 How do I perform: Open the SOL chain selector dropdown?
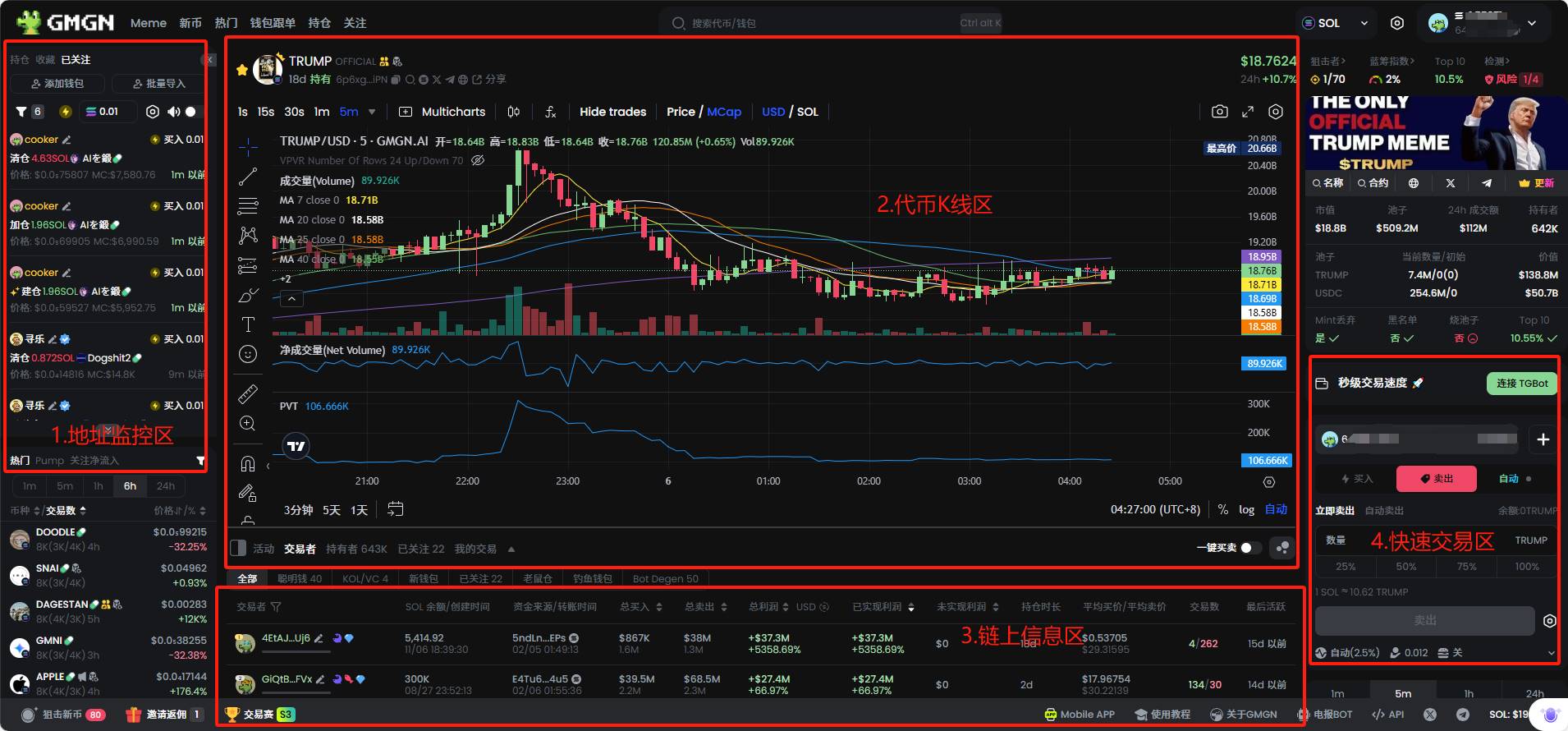(1336, 23)
